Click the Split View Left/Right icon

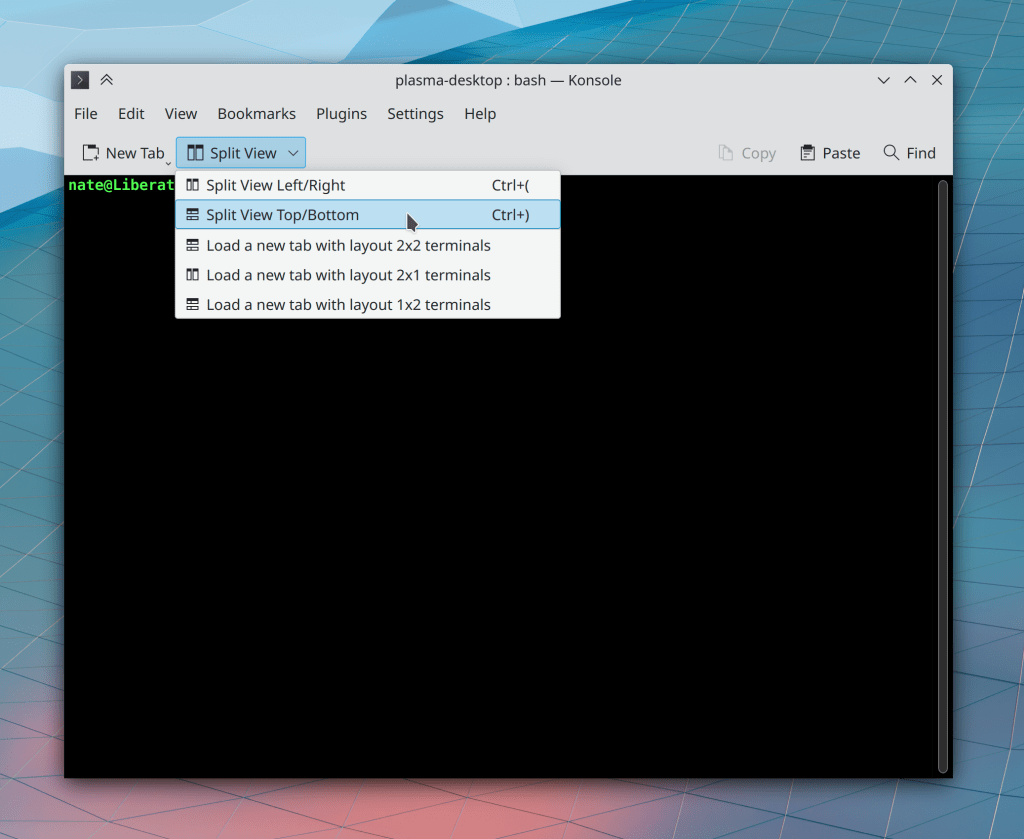pos(193,185)
